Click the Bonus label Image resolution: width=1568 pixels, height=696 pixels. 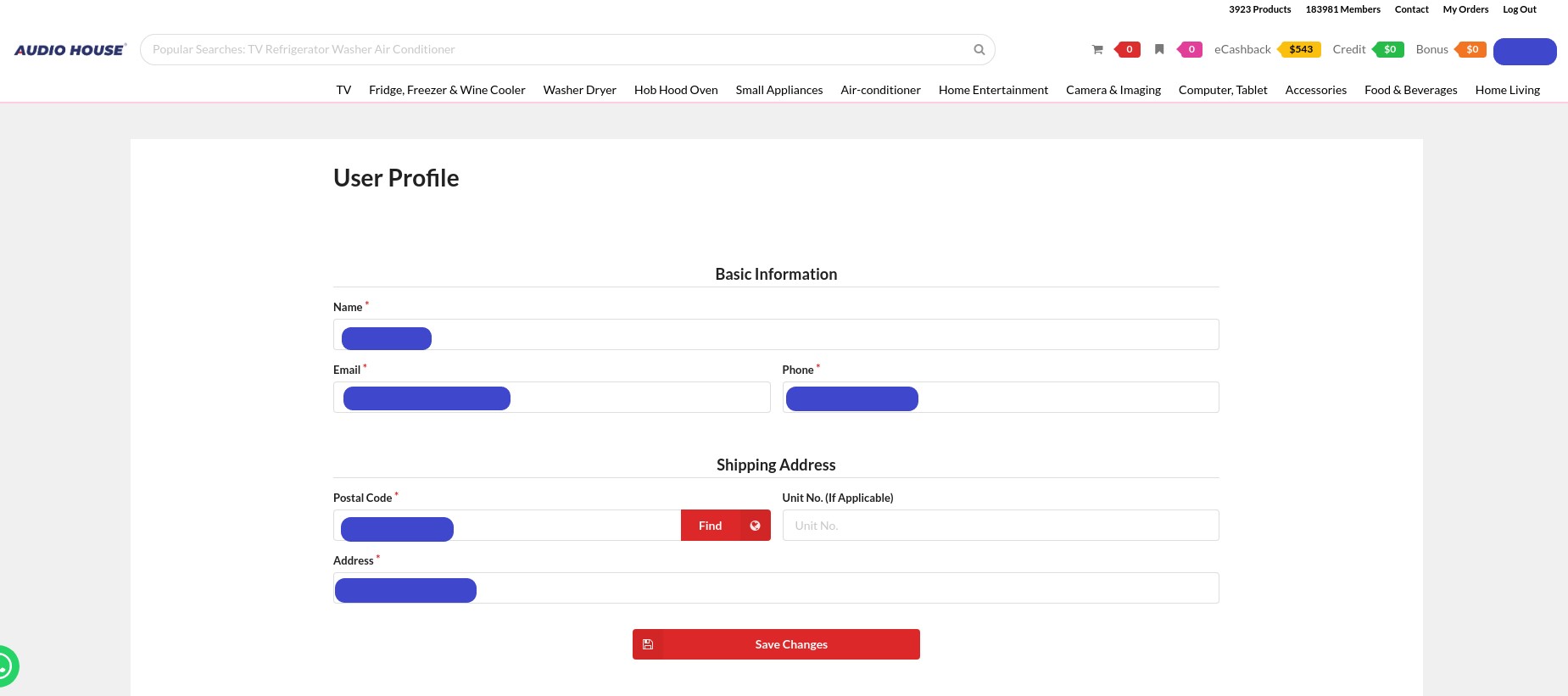point(1432,49)
